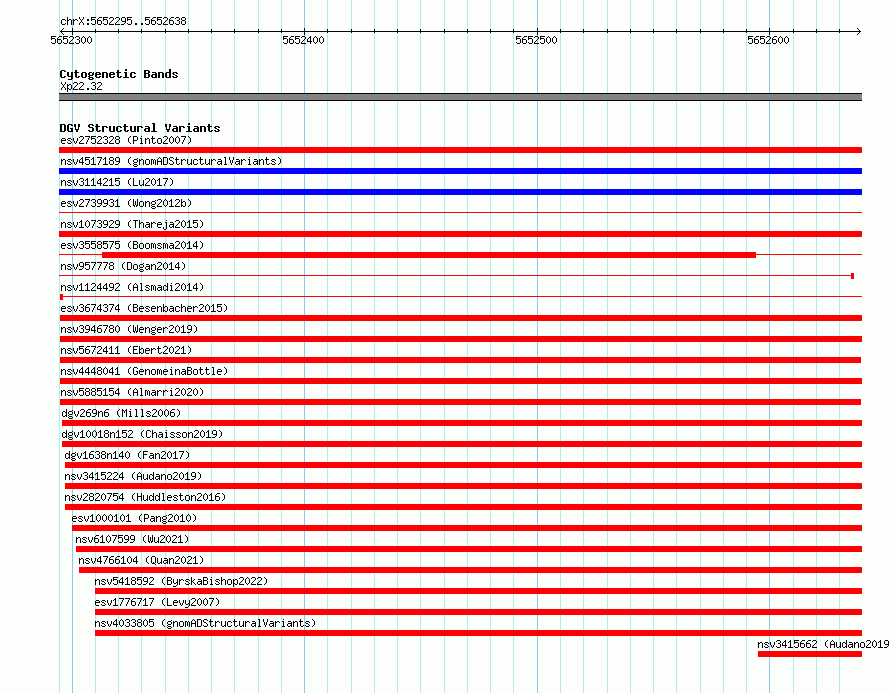Click the short red bar of nsv3415662
Screen dimensions: 890x693
[810, 654]
